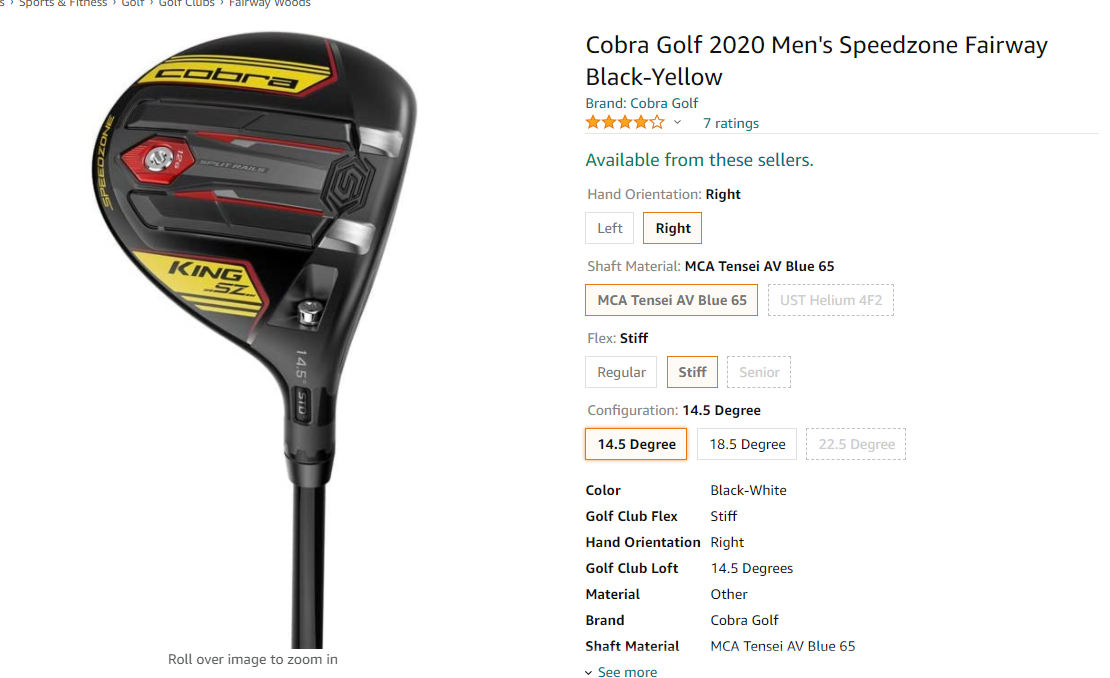The height and width of the screenshot is (678, 1110).
Task: Pick the Senior flex option
Action: pyautogui.click(x=759, y=372)
